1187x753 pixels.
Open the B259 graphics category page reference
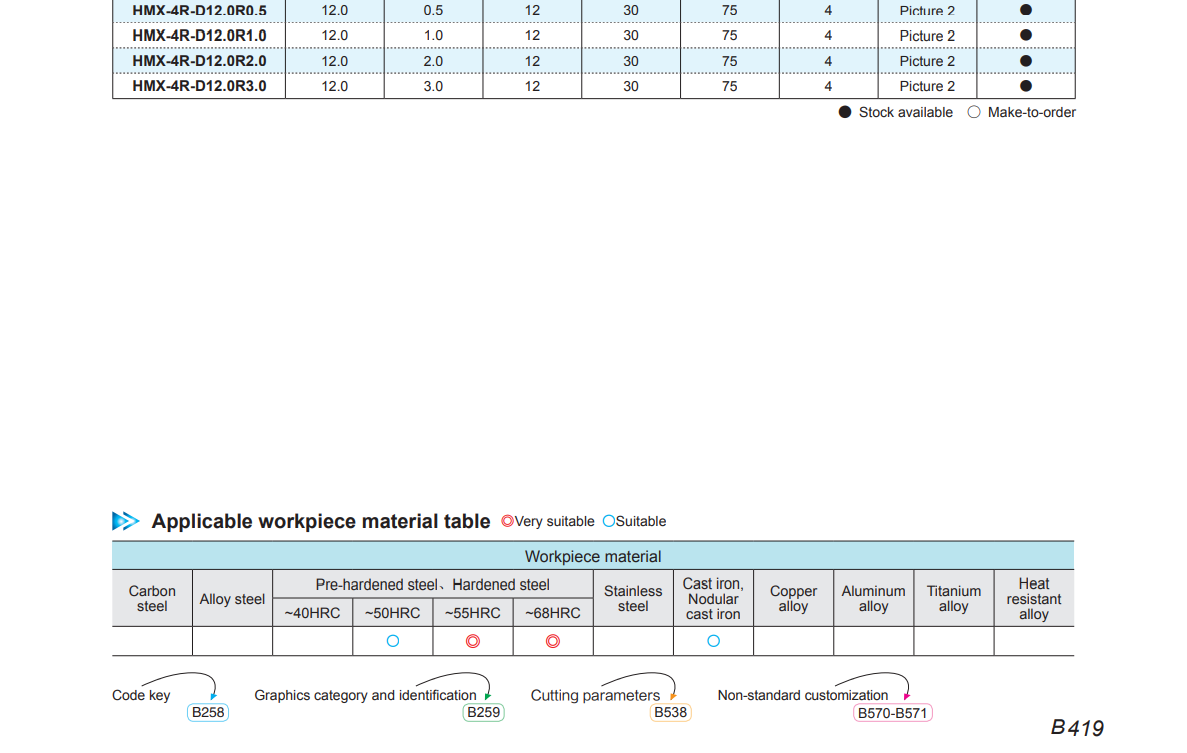coord(484,713)
